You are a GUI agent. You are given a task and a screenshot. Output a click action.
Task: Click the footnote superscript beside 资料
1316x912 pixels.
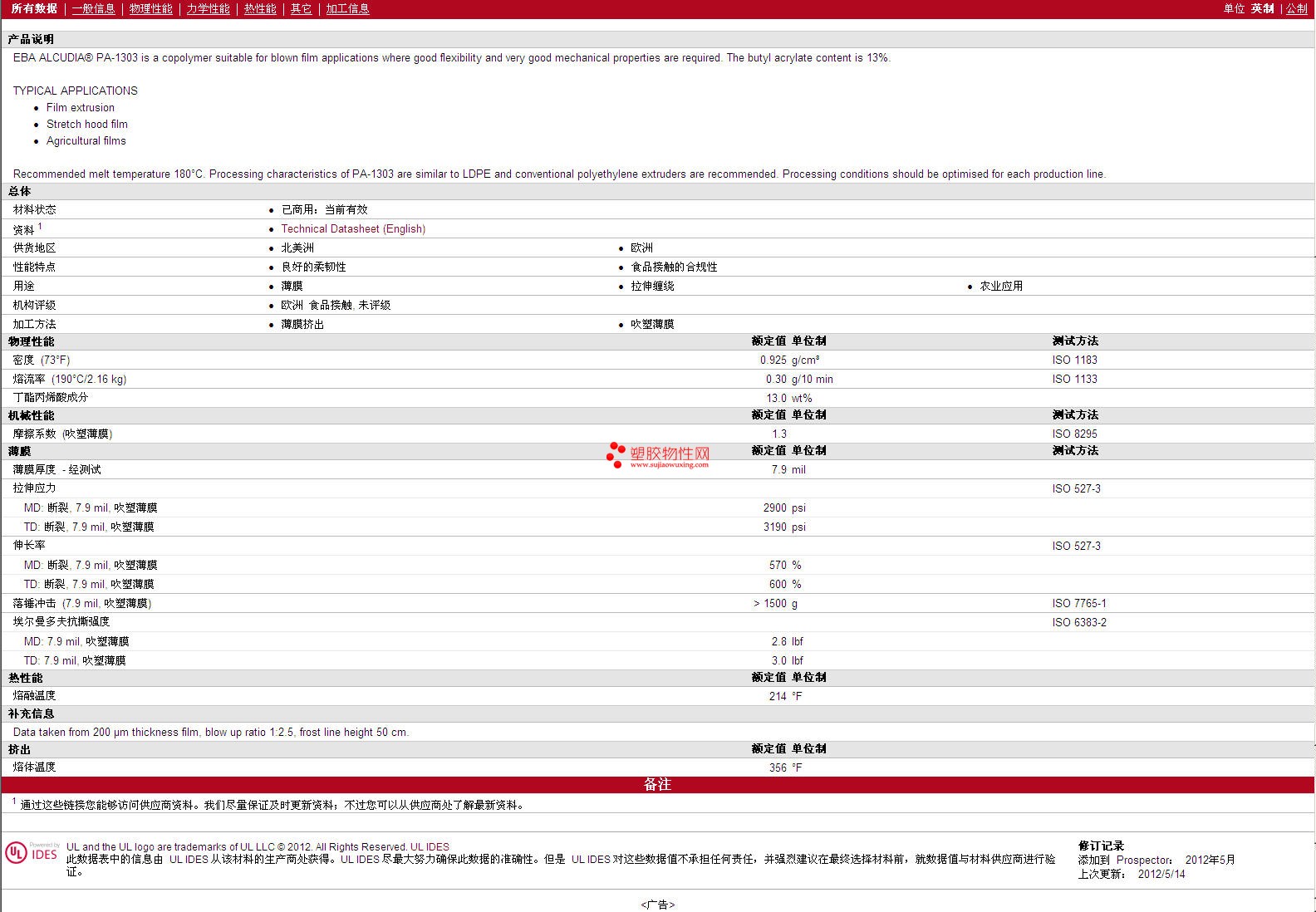(x=40, y=226)
